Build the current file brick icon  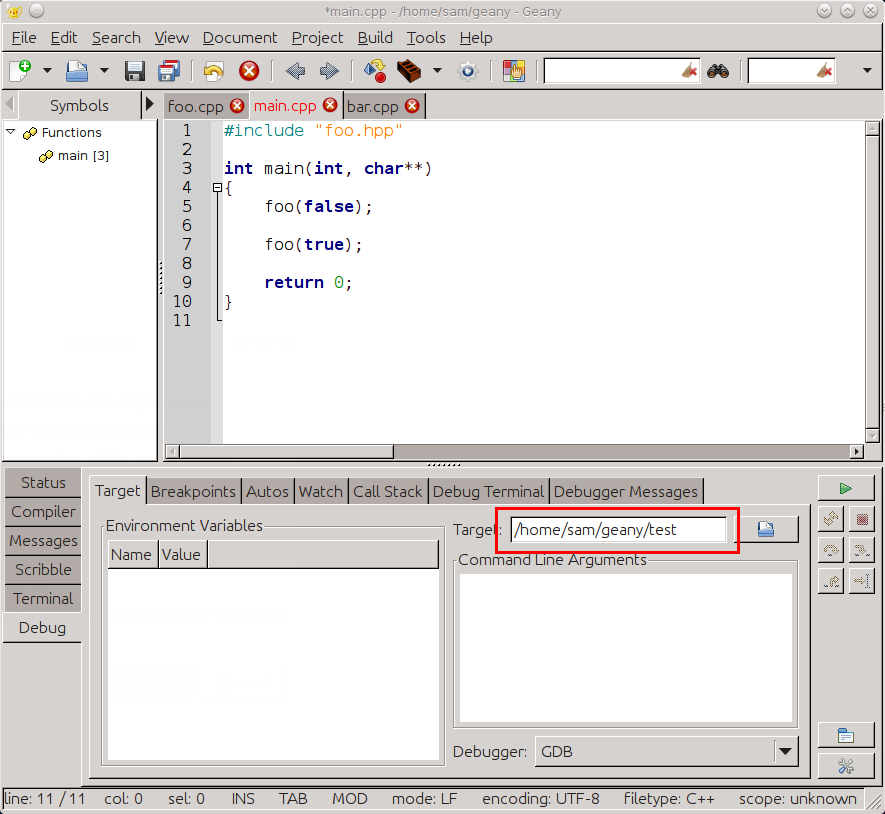[409, 71]
